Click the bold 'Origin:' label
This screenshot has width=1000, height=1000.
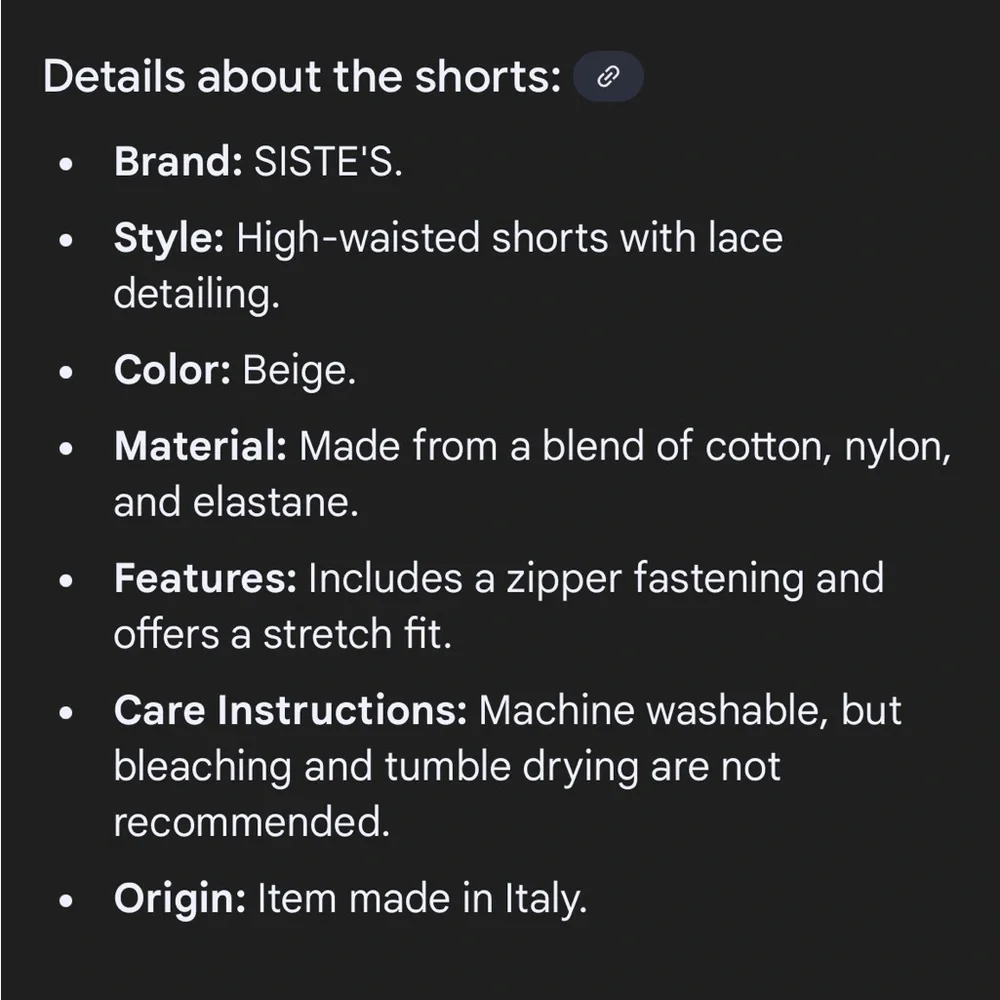coord(179,899)
